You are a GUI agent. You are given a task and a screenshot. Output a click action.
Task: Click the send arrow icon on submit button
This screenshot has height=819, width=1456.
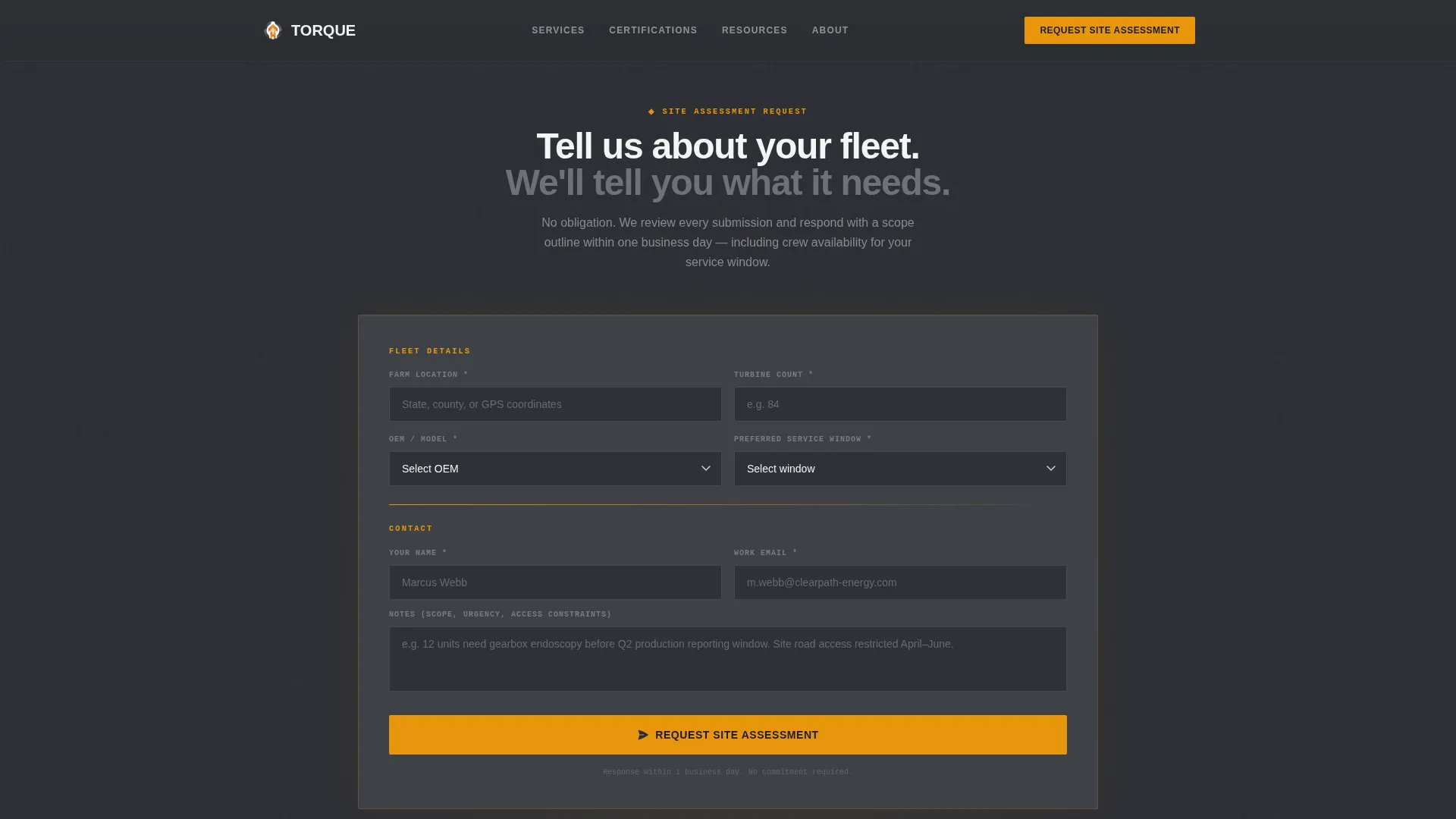(643, 735)
